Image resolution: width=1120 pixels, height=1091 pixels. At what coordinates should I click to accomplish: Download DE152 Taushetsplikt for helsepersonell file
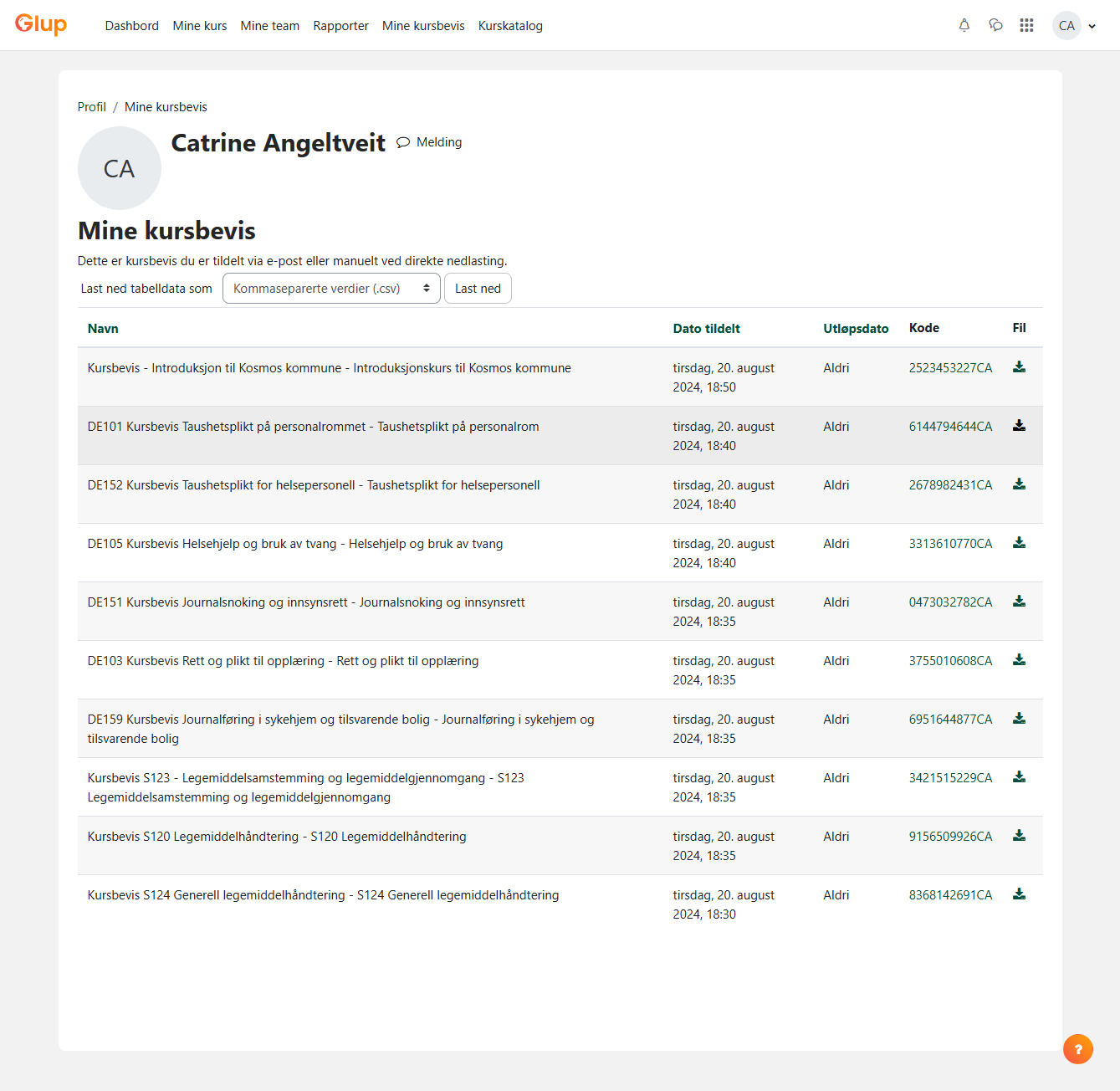(x=1019, y=484)
